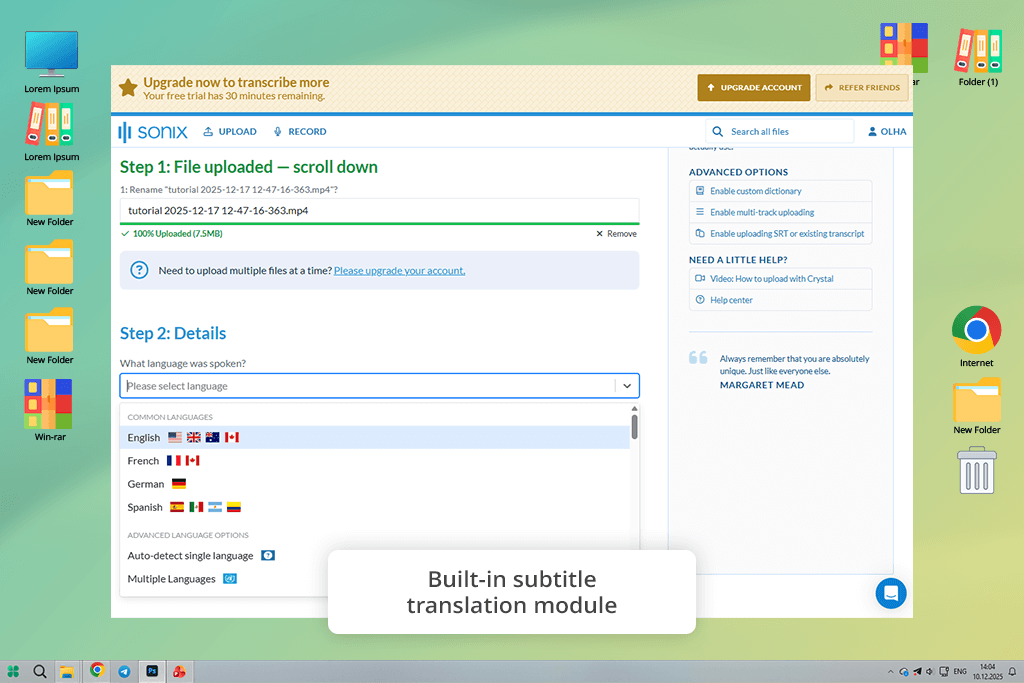
Task: Click the language list scrollbar
Action: pyautogui.click(x=634, y=426)
